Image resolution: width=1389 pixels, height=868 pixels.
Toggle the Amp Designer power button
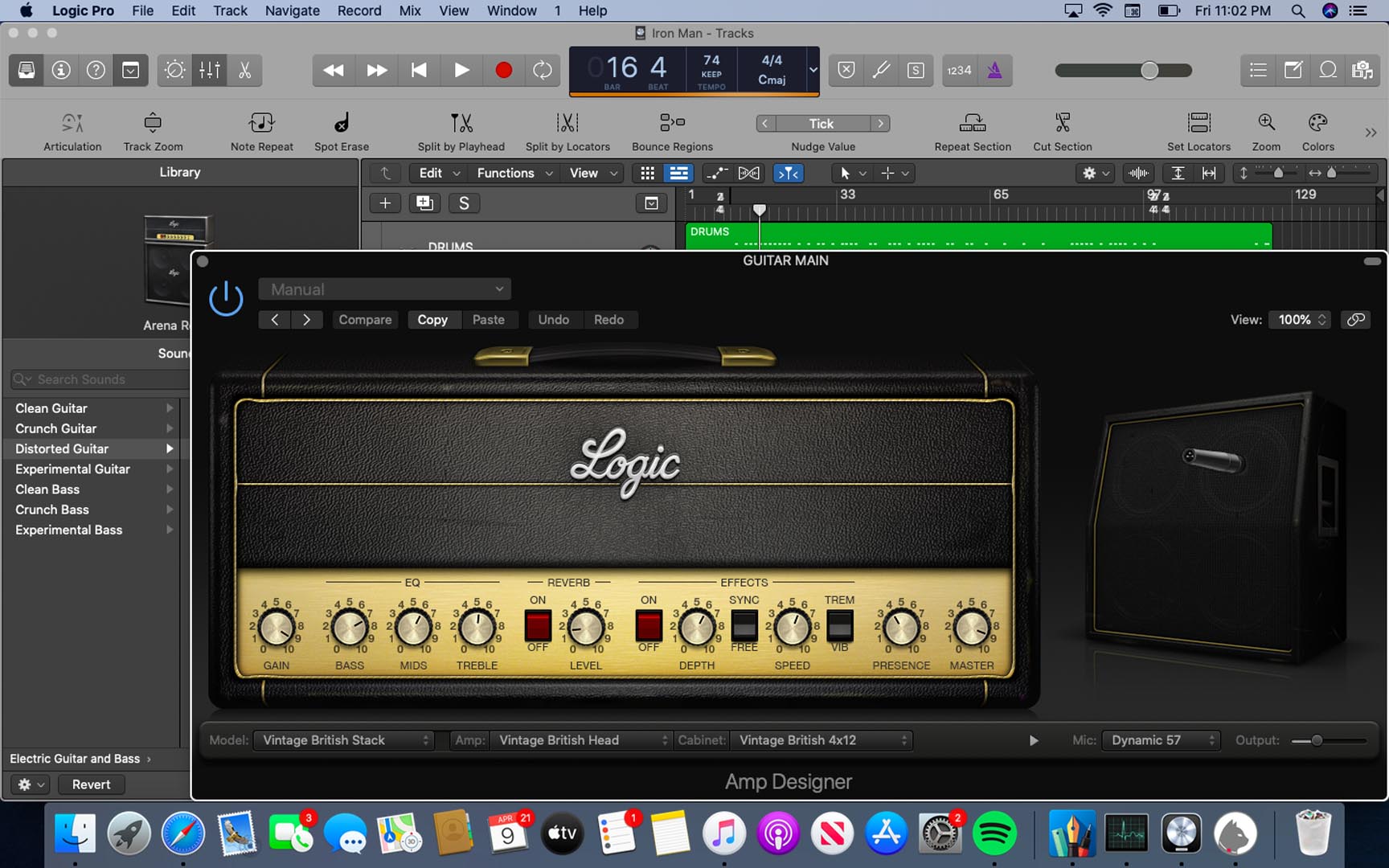226,298
